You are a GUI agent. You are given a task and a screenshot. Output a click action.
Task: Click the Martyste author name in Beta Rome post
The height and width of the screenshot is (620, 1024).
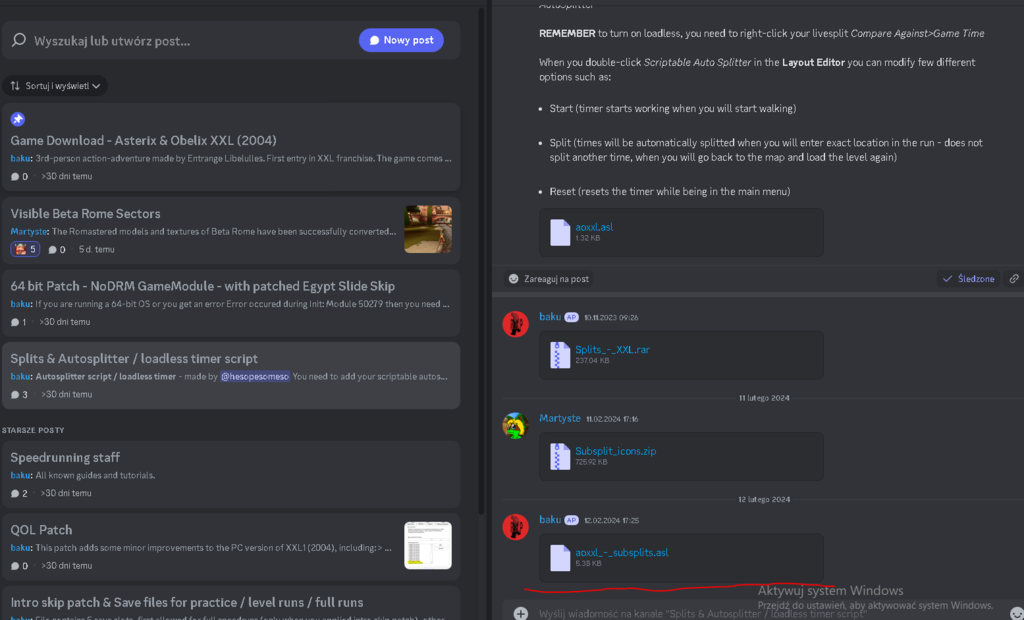tap(29, 231)
